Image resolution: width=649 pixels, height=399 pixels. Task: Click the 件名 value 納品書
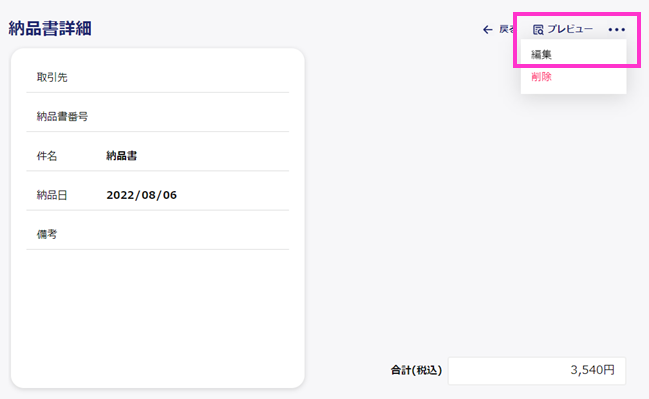click(x=121, y=156)
